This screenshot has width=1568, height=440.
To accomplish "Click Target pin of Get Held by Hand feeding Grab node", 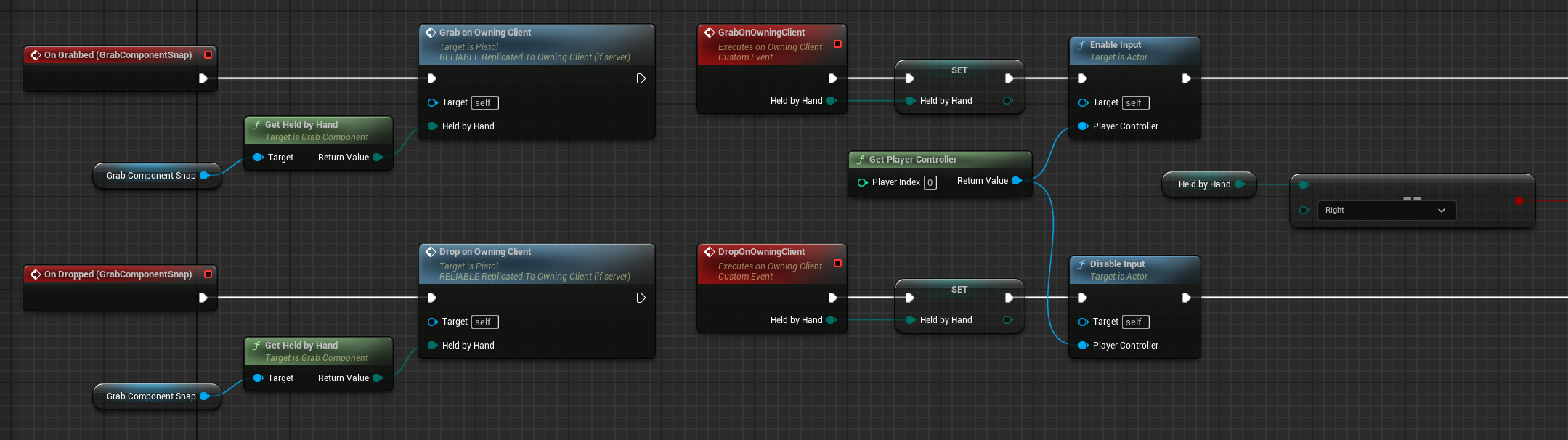I will click(258, 158).
